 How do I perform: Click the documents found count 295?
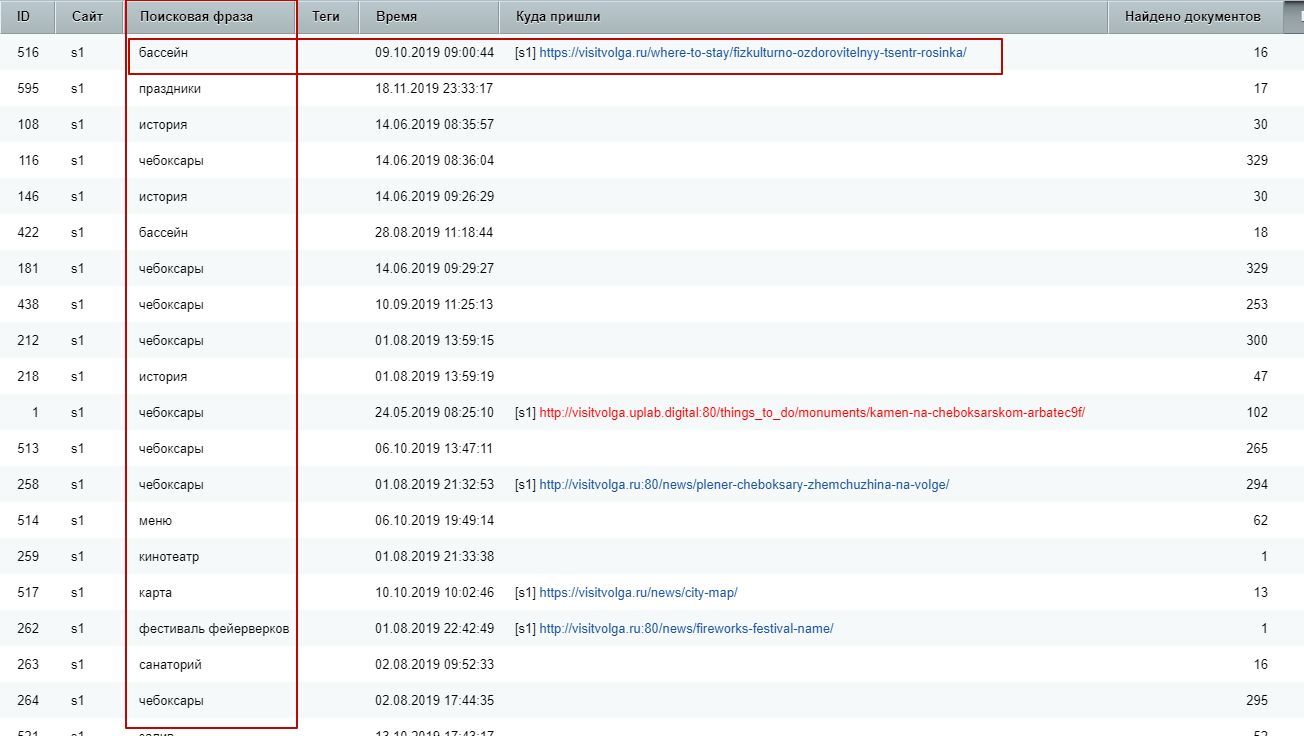click(x=1257, y=701)
